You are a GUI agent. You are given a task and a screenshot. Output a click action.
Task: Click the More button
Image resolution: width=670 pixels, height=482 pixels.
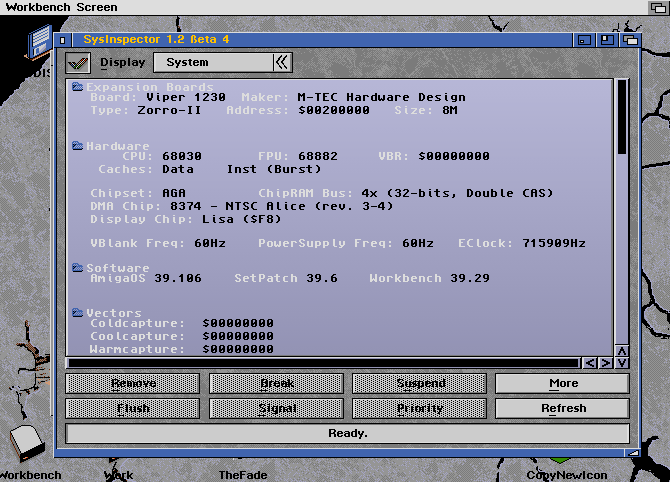[x=562, y=383]
